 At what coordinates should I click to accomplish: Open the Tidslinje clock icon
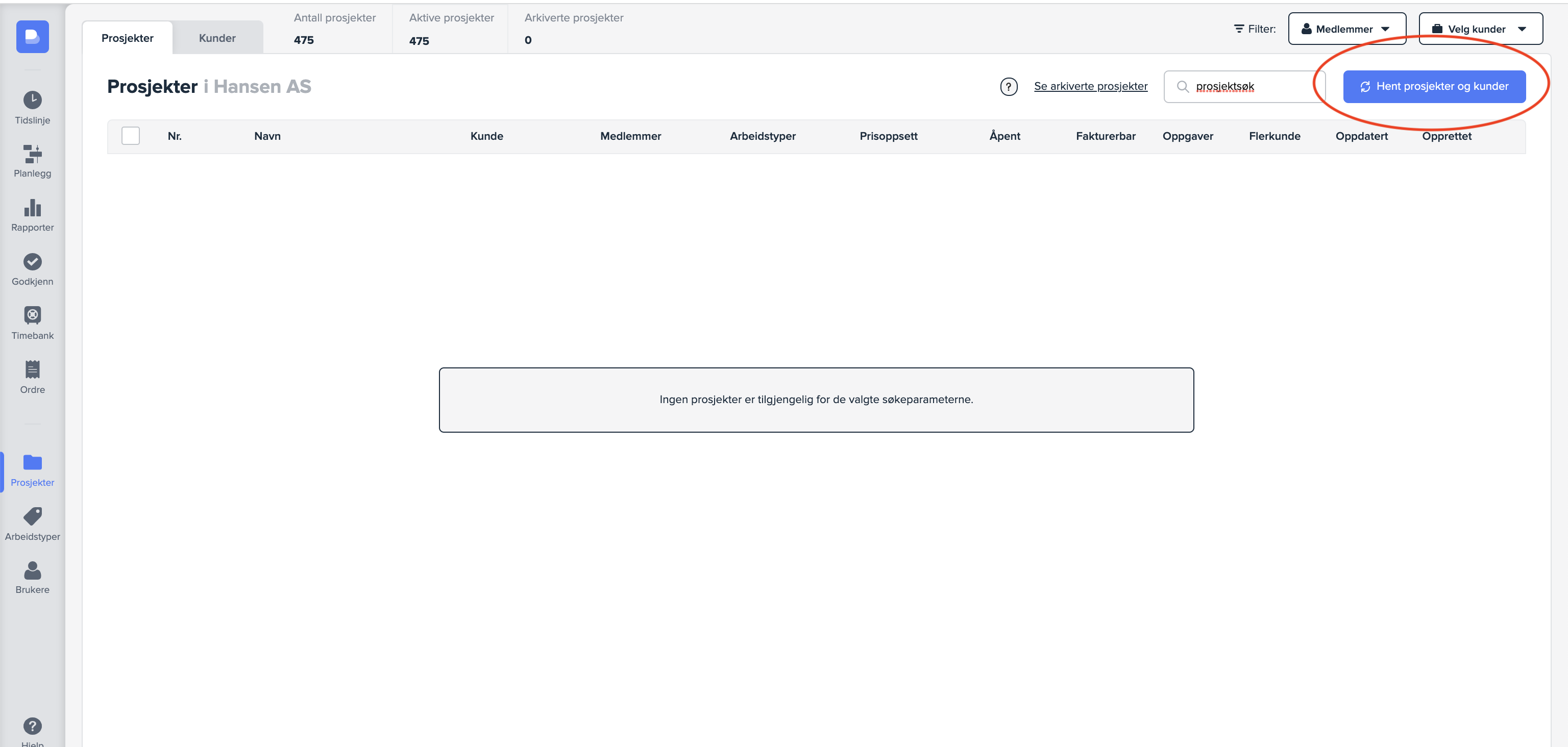(x=32, y=100)
